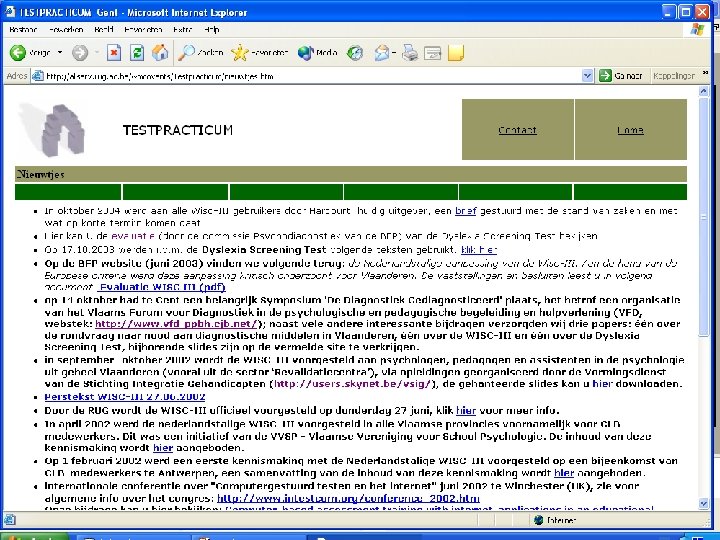Open Perstekst WISC-III 27.06.2002 link
Viewport: 720px width, 540px height.
pyautogui.click(x=125, y=397)
